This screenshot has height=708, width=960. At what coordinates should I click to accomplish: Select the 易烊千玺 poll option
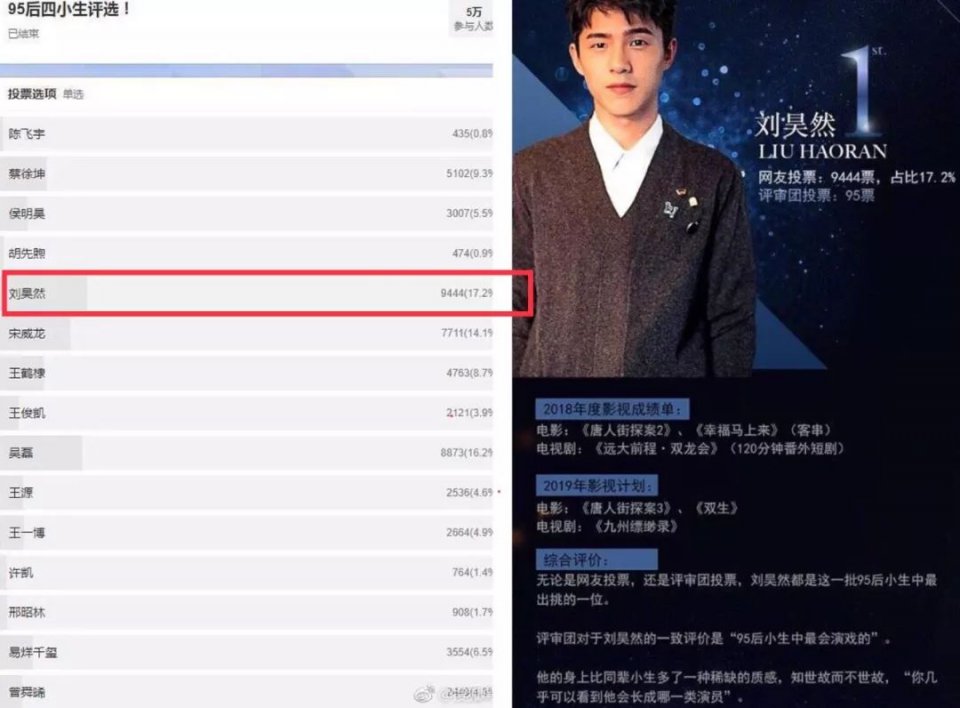246,652
